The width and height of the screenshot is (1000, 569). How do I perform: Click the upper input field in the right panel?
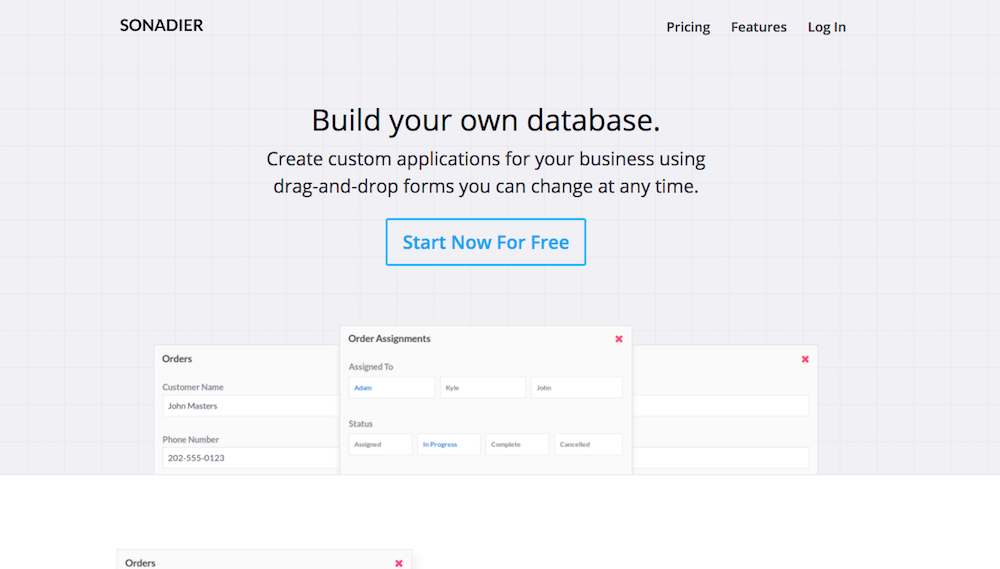[x=720, y=406]
